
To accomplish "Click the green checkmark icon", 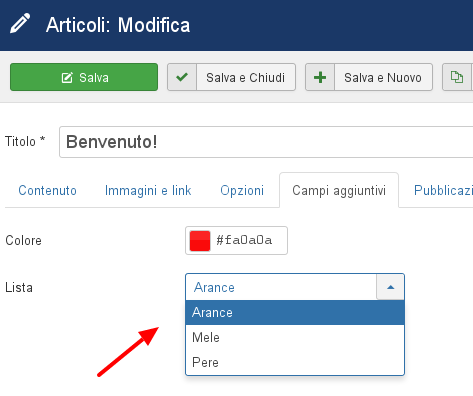I will click(x=182, y=77).
